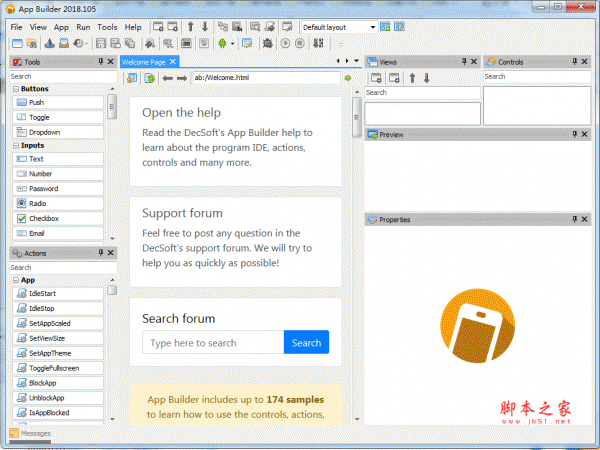Viewport: 600px width, 450px height.
Task: Click the home icon in Welcome Page toolbar
Action: point(132,78)
